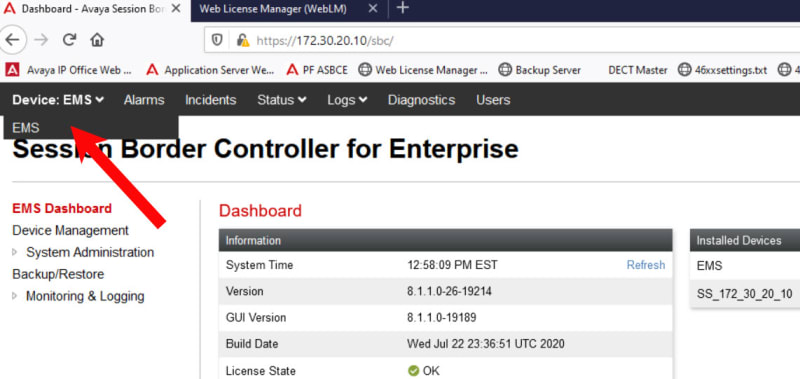Open the Users menu item

(493, 100)
